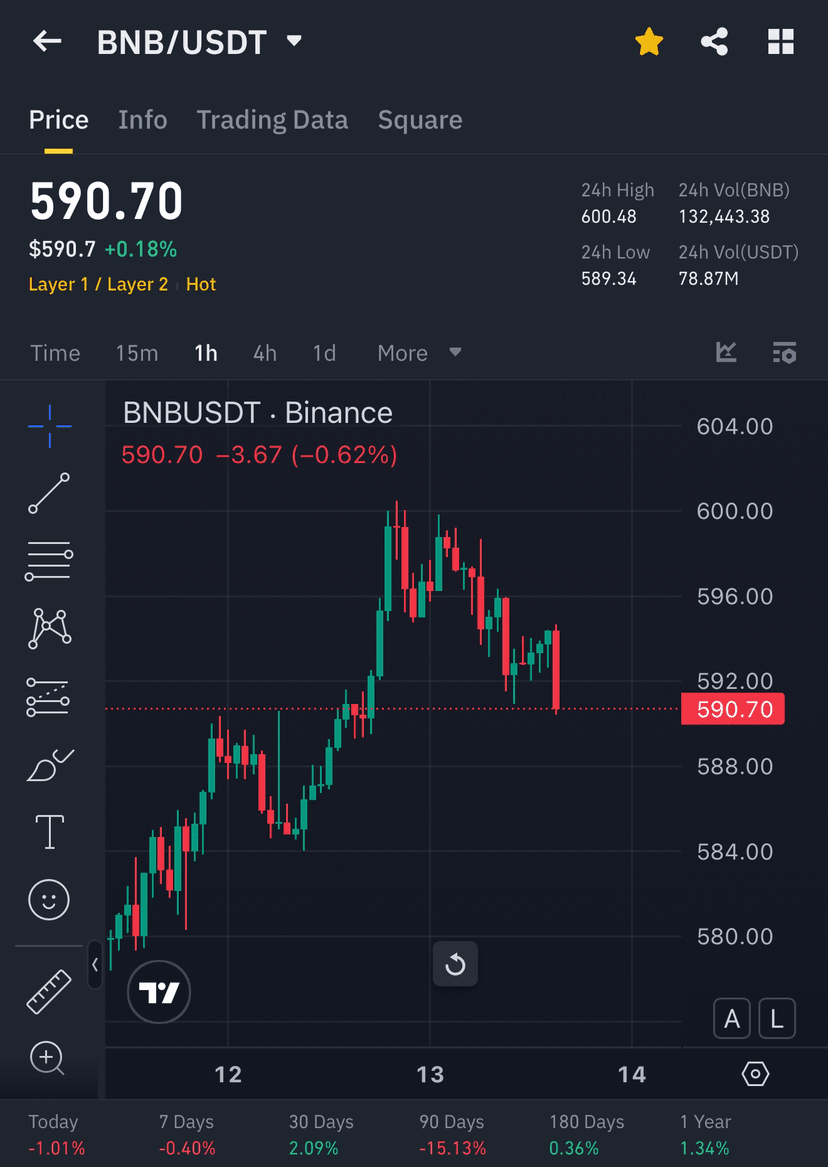The height and width of the screenshot is (1167, 828).
Task: Switch to the Info tab
Action: tap(143, 120)
